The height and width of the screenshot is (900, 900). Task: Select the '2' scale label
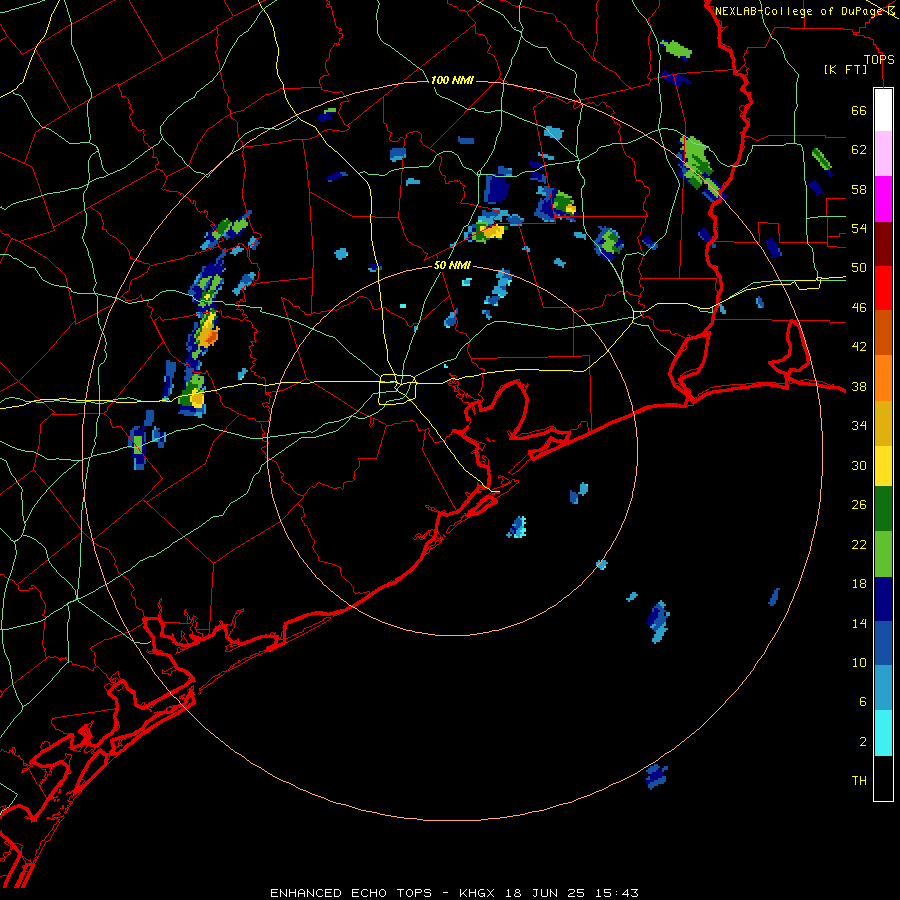coord(863,742)
